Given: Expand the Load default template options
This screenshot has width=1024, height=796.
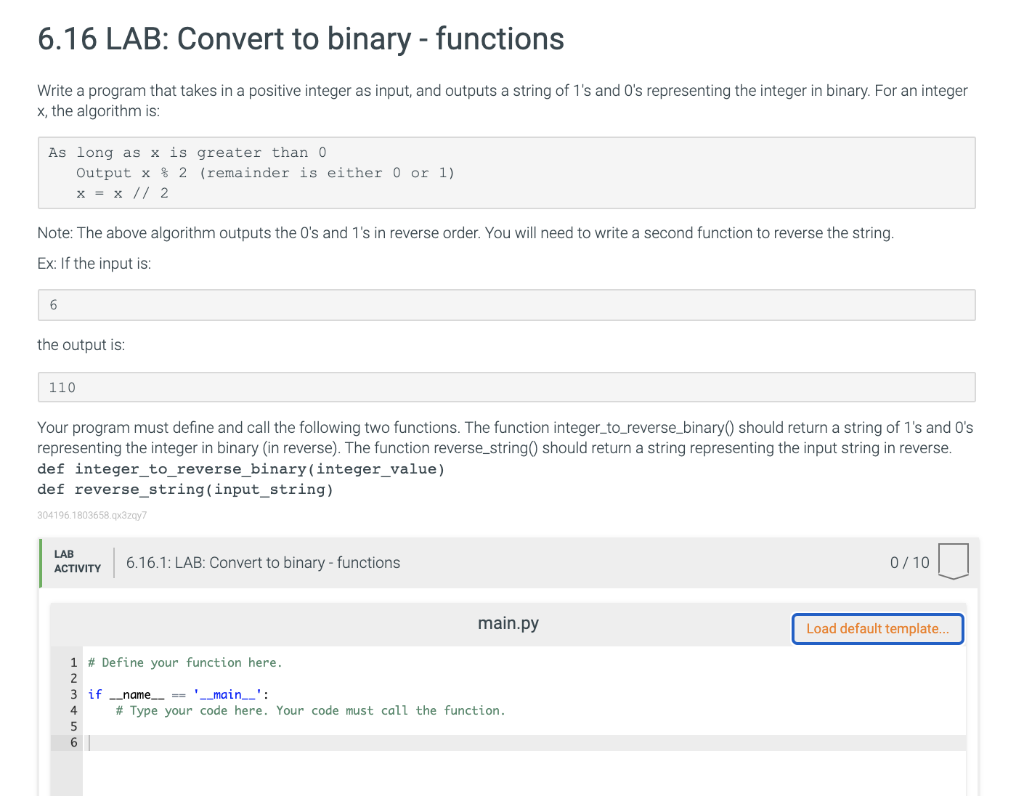Looking at the screenshot, I should point(877,628).
